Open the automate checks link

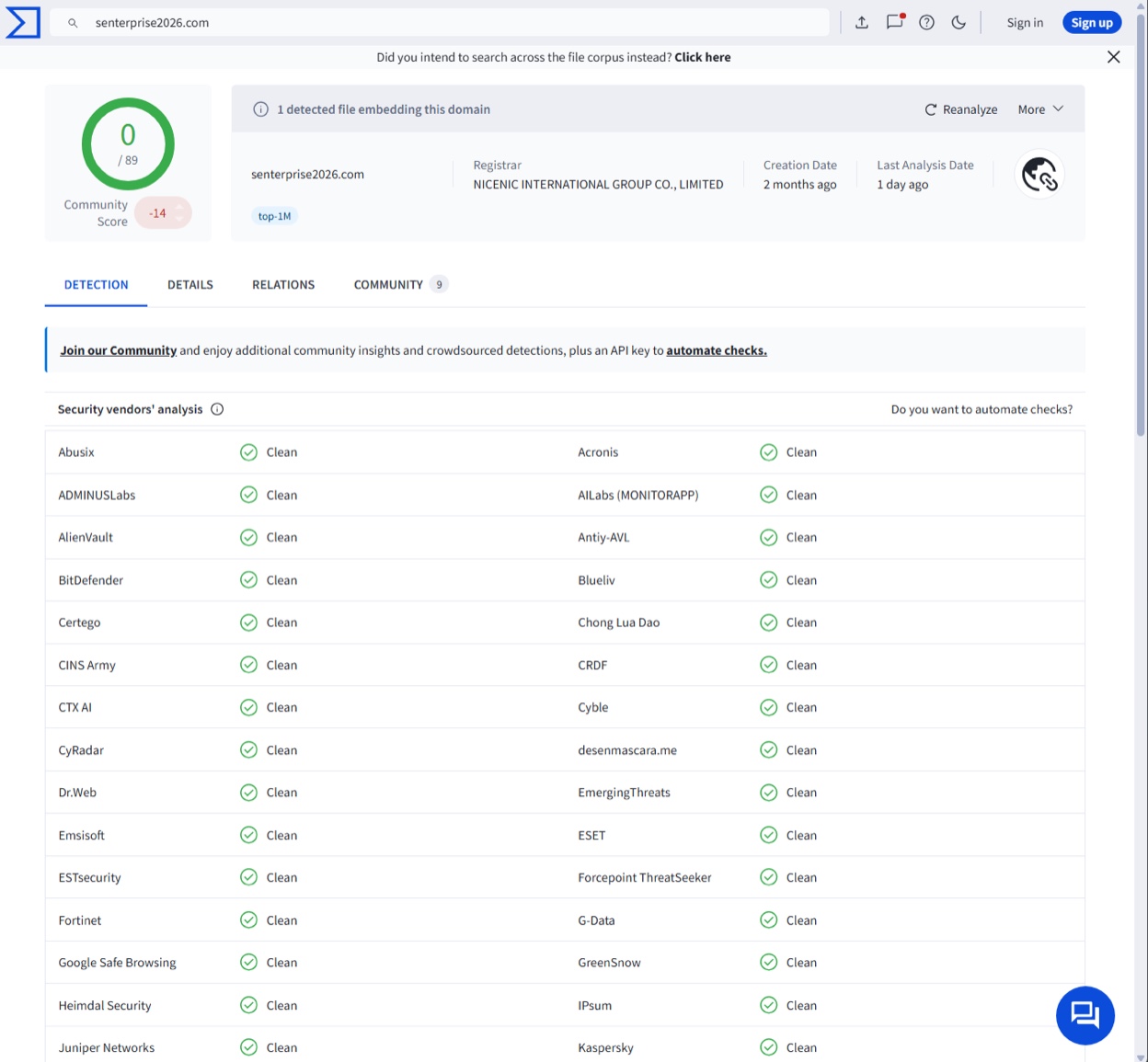click(717, 350)
